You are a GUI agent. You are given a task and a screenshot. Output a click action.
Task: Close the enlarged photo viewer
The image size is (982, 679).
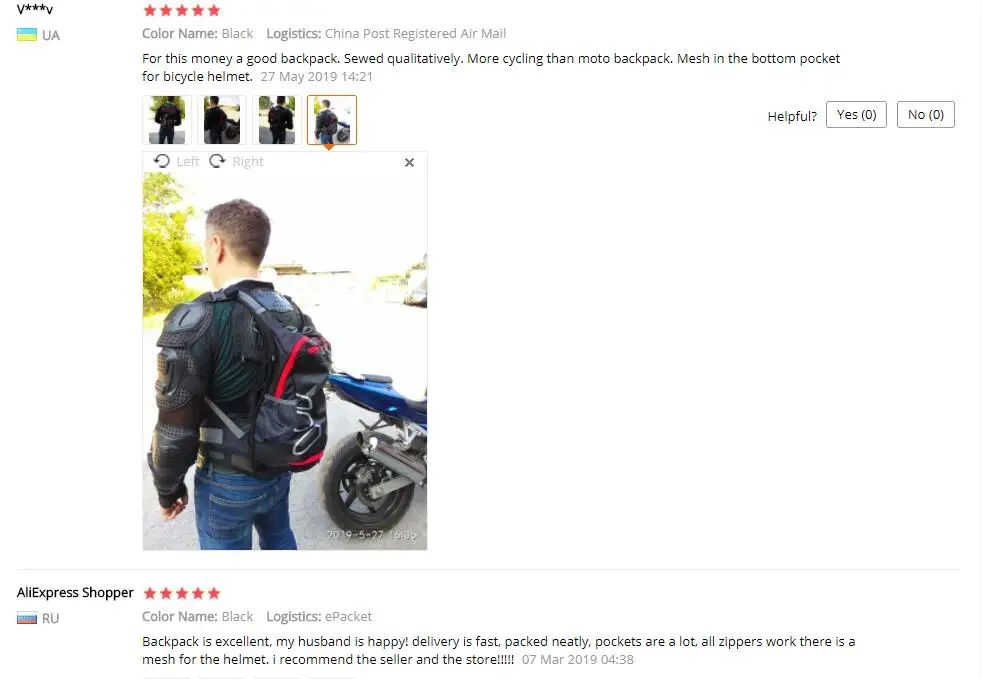(x=410, y=162)
